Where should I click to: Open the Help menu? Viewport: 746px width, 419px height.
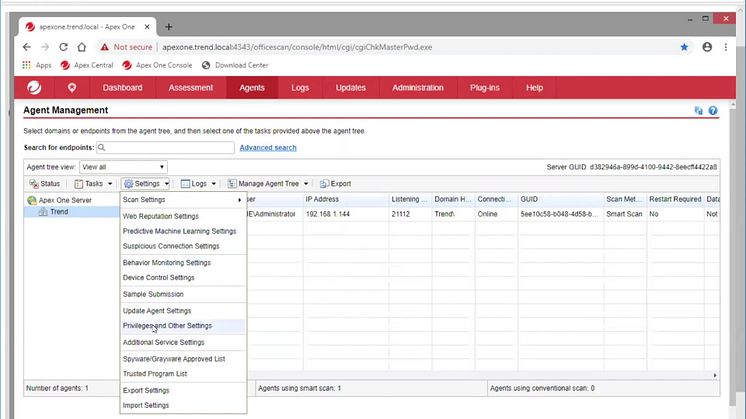(x=534, y=88)
